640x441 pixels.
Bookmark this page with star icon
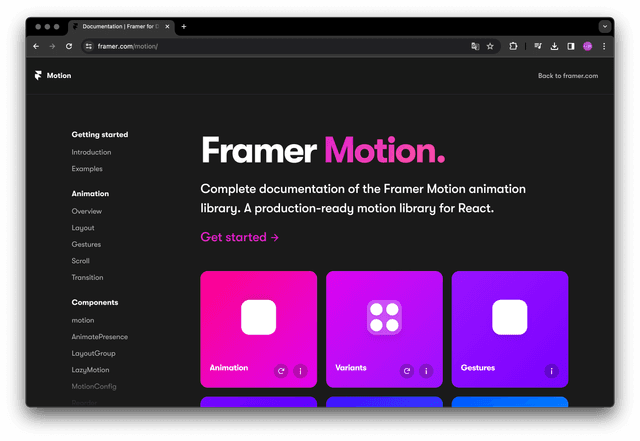[x=490, y=47]
